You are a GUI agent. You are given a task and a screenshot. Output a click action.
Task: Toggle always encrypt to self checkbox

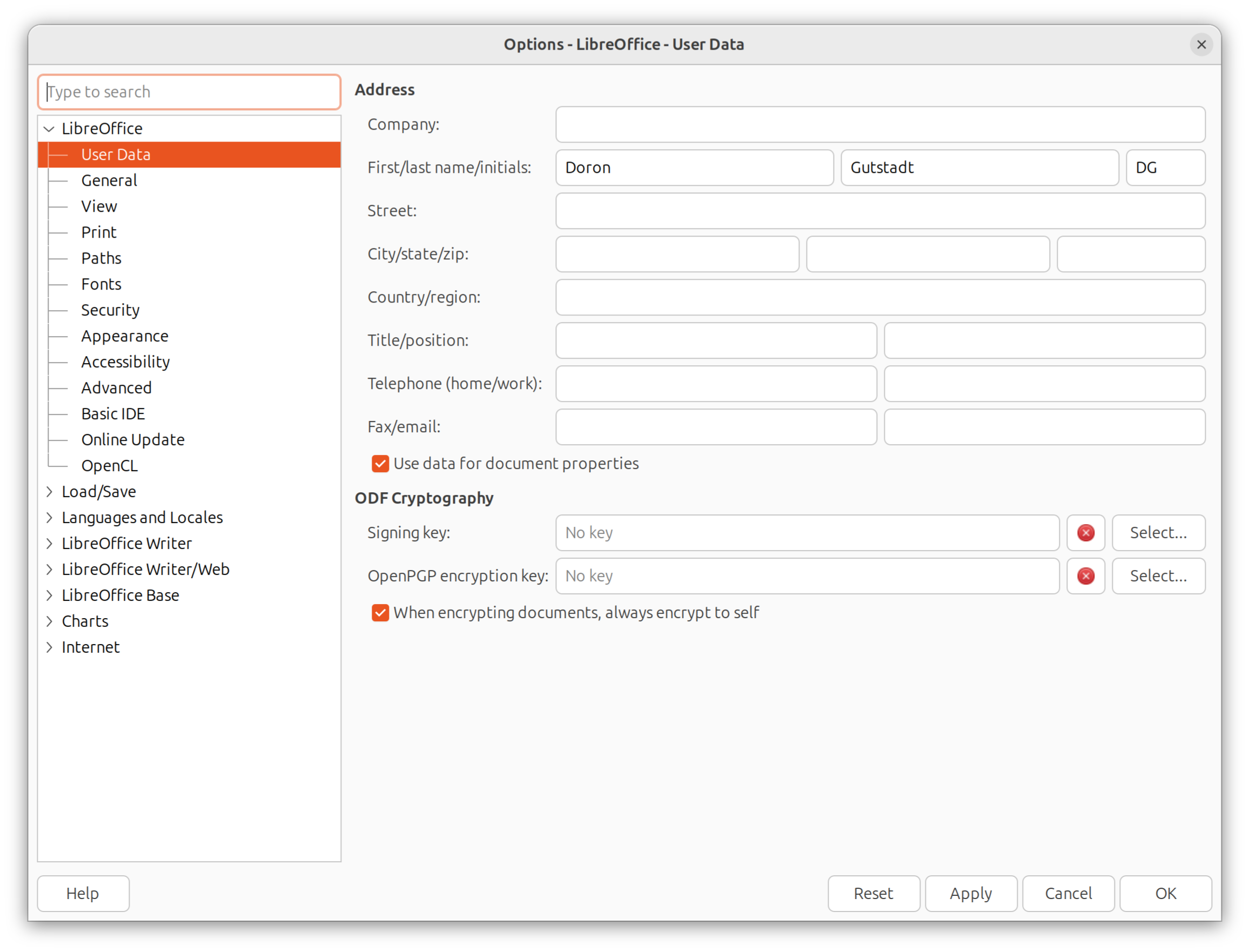(x=380, y=613)
